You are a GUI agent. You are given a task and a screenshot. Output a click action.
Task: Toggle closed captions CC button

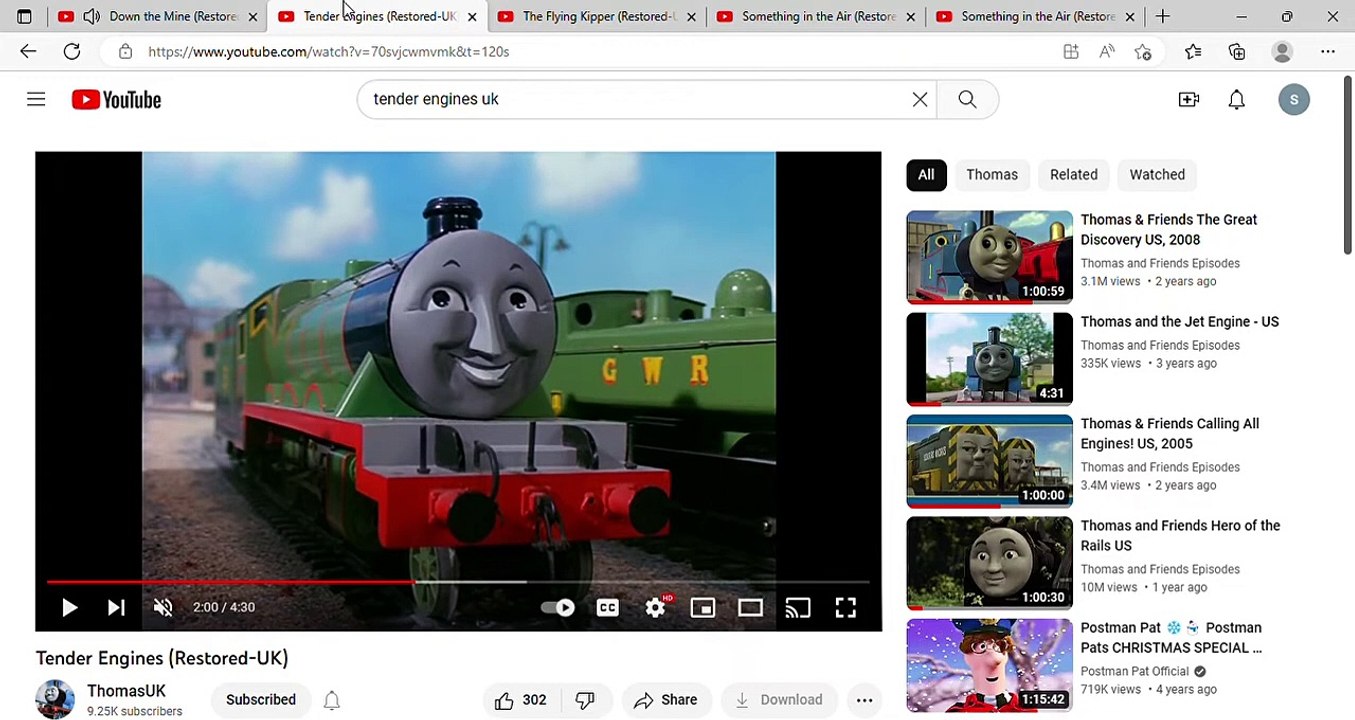(x=607, y=607)
